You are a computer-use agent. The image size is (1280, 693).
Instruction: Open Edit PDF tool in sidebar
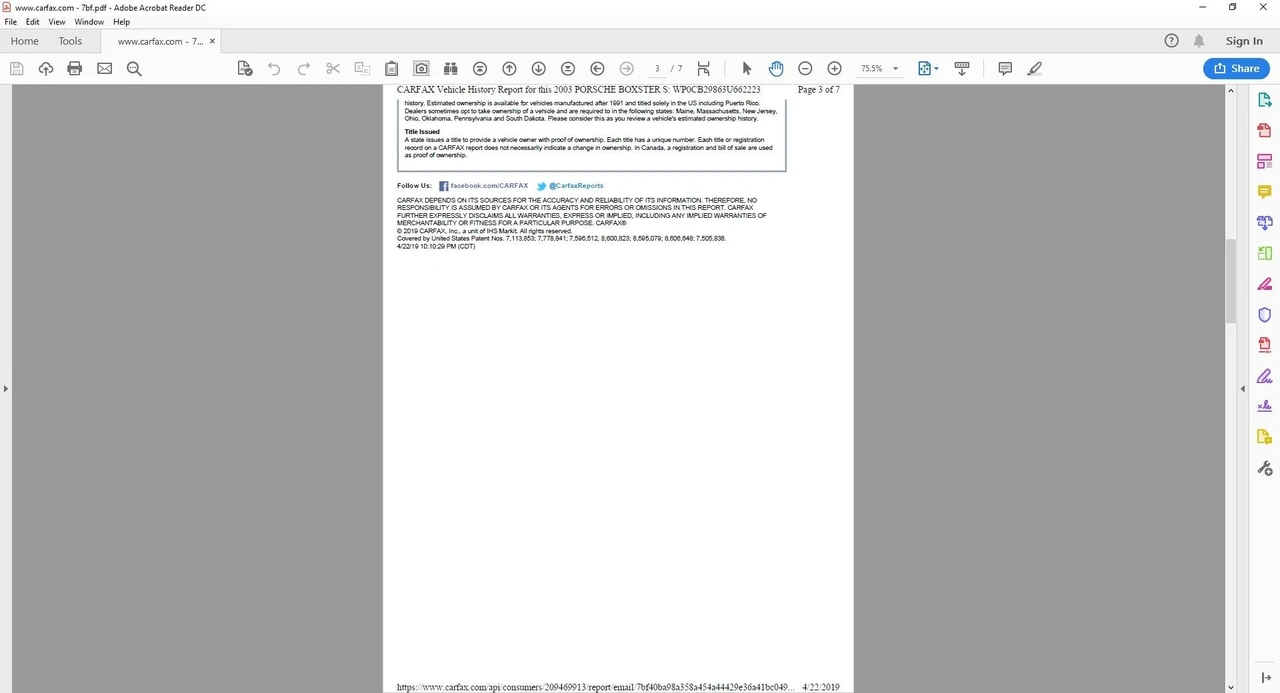[1264, 161]
